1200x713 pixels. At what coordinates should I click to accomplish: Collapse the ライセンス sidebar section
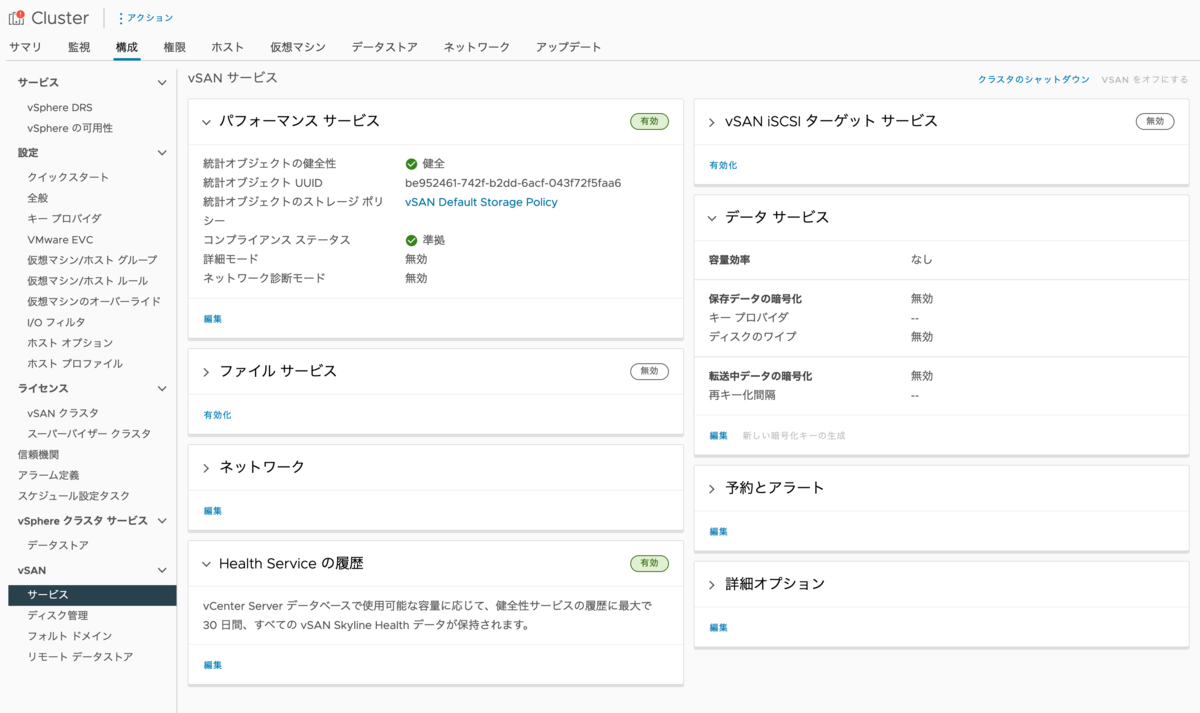162,388
